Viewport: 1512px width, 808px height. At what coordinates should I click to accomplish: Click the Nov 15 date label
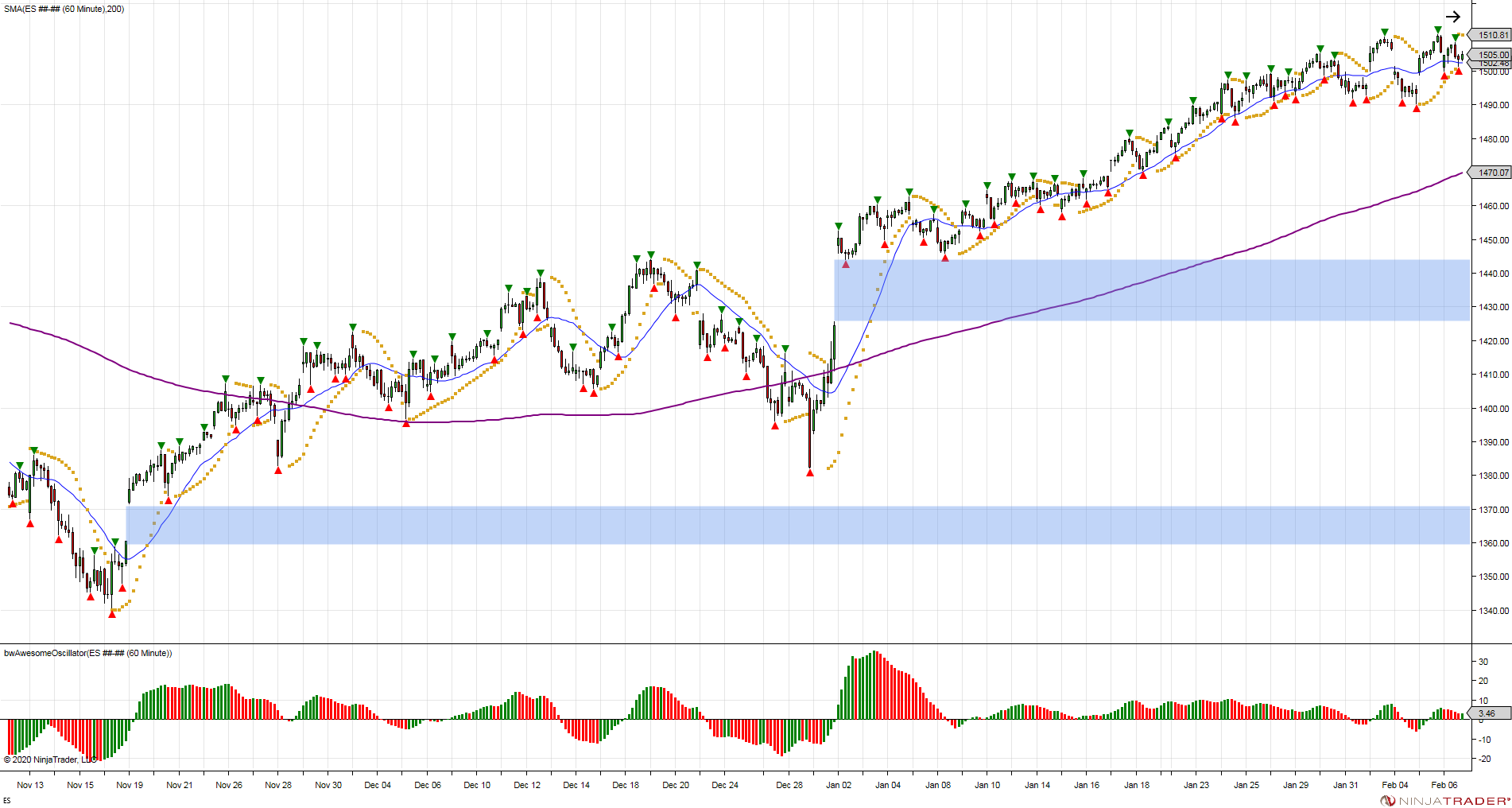click(80, 785)
